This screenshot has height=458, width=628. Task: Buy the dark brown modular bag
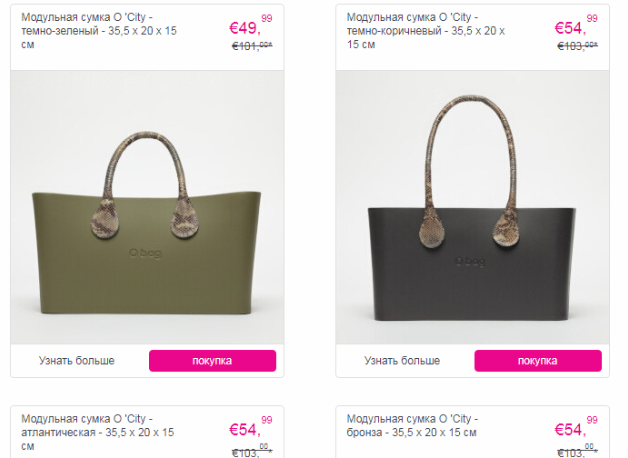tap(538, 361)
